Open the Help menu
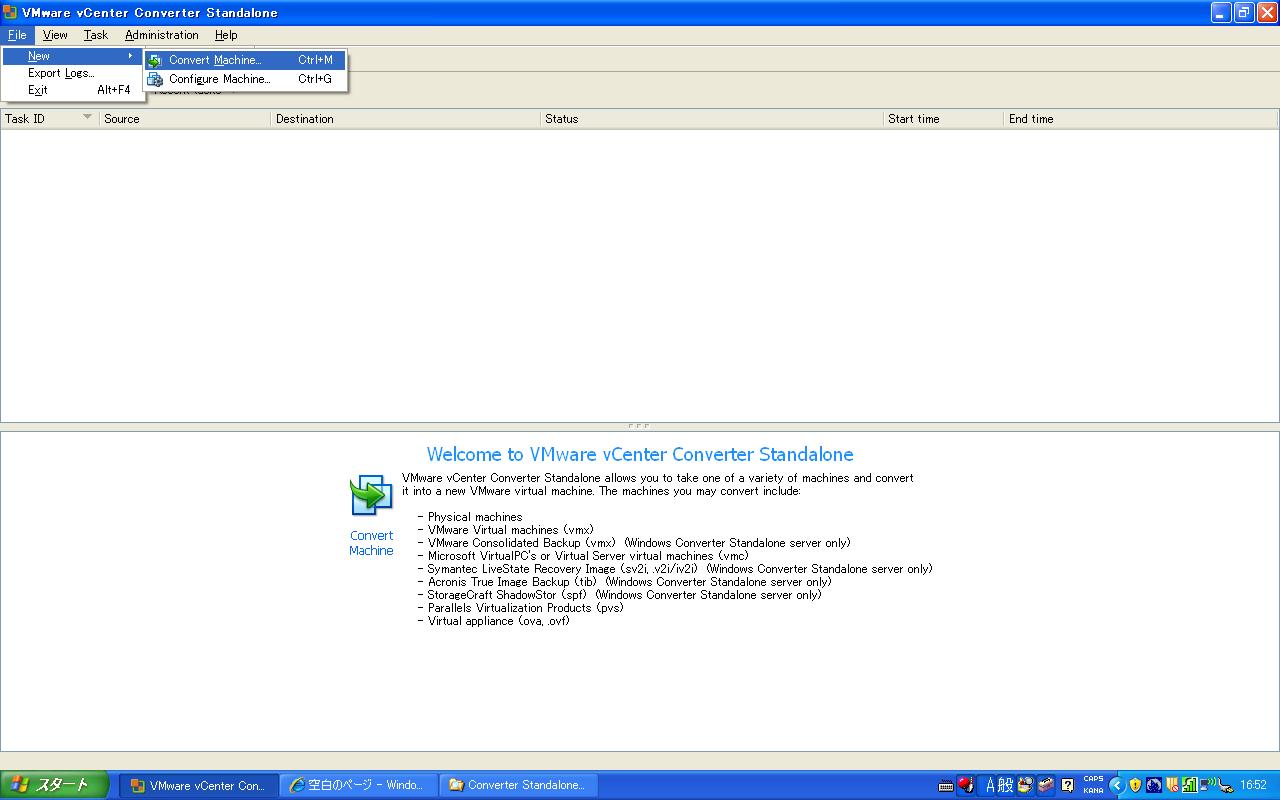 (226, 35)
